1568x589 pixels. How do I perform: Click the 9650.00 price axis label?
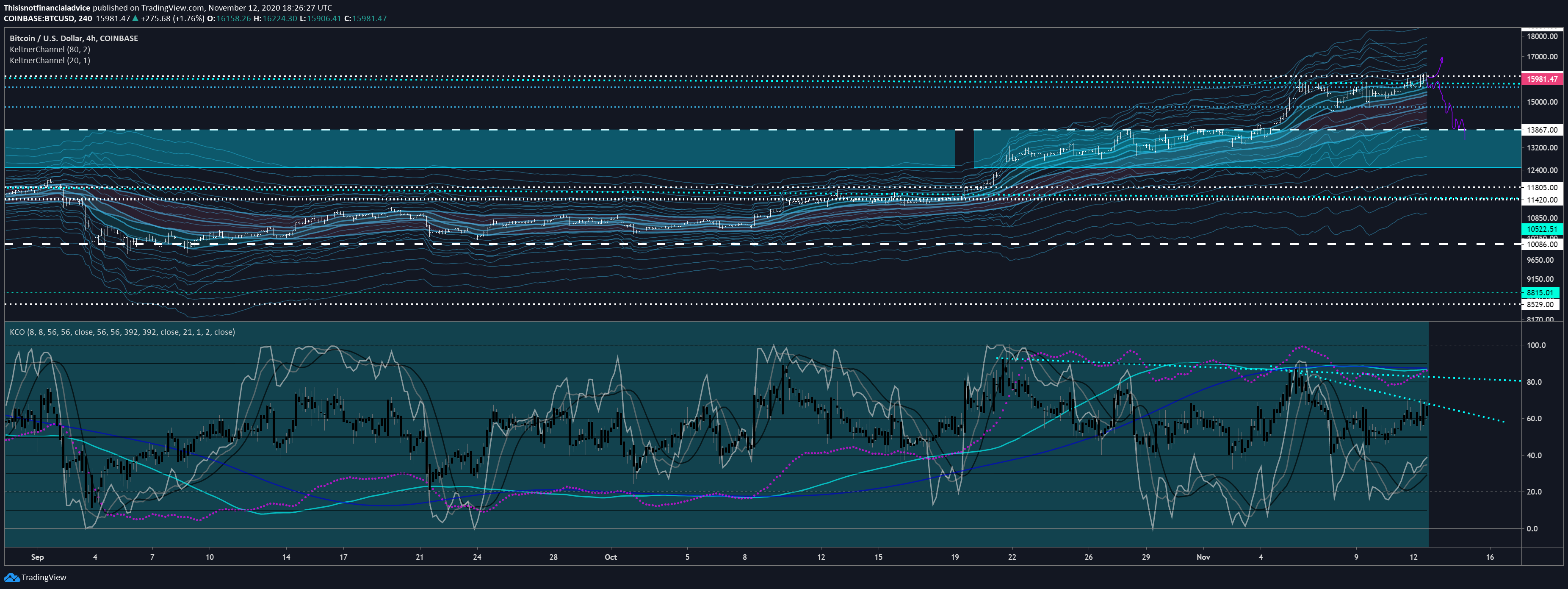pyautogui.click(x=1540, y=259)
